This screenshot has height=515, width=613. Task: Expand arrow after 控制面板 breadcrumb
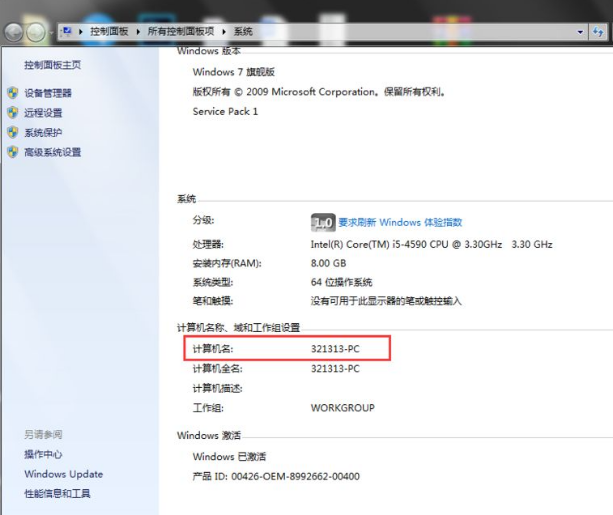(x=138, y=32)
